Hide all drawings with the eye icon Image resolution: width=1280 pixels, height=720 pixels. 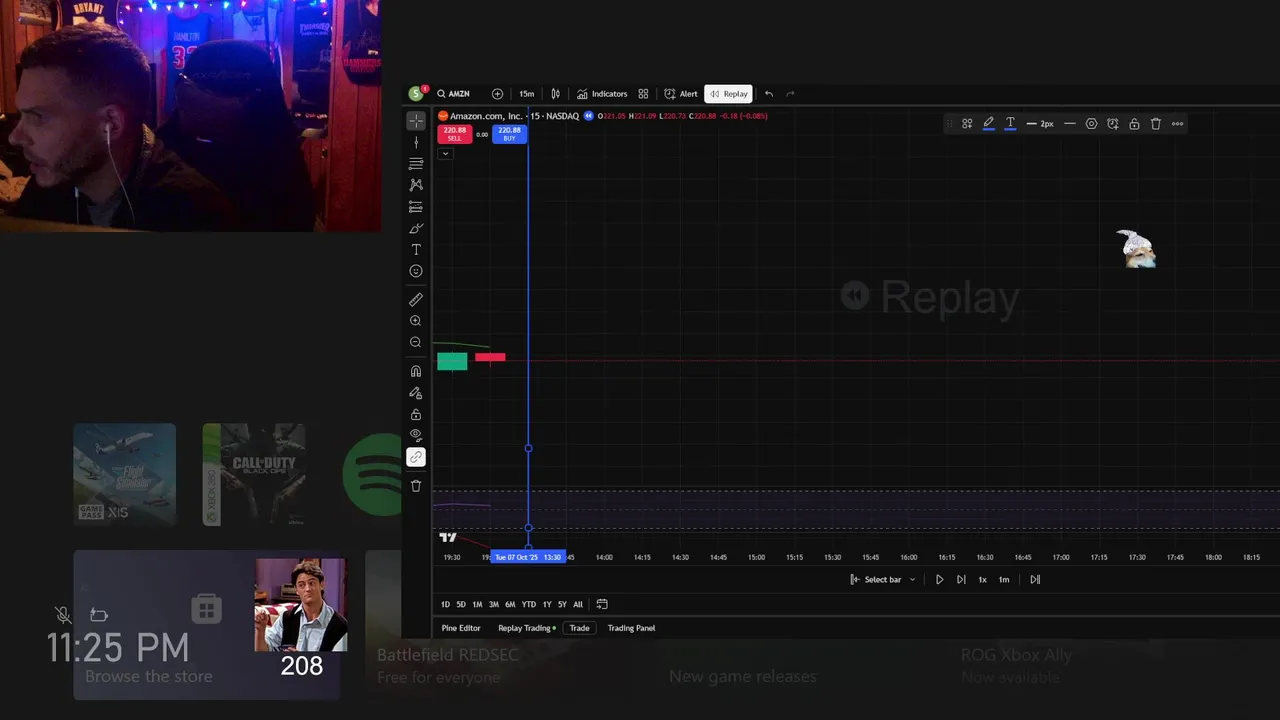click(416, 435)
